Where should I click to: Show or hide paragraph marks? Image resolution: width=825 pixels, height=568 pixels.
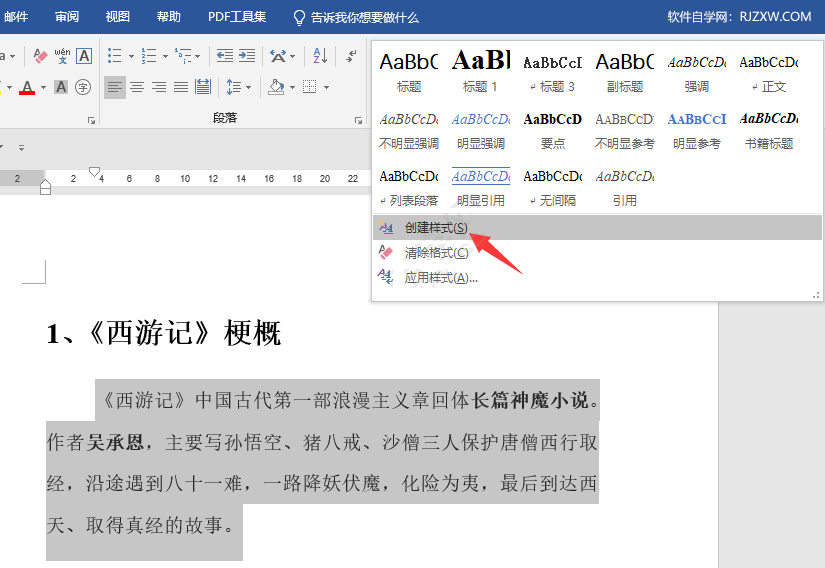coord(352,55)
